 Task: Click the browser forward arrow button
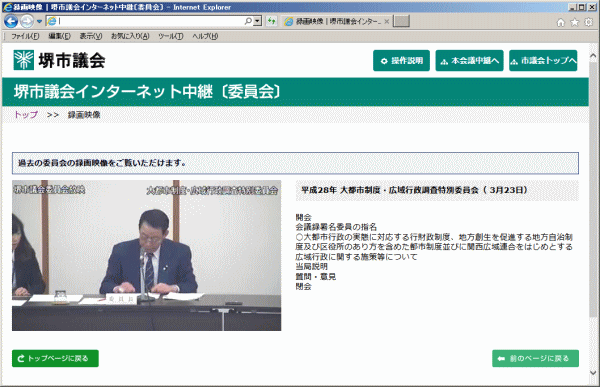pos(27,21)
